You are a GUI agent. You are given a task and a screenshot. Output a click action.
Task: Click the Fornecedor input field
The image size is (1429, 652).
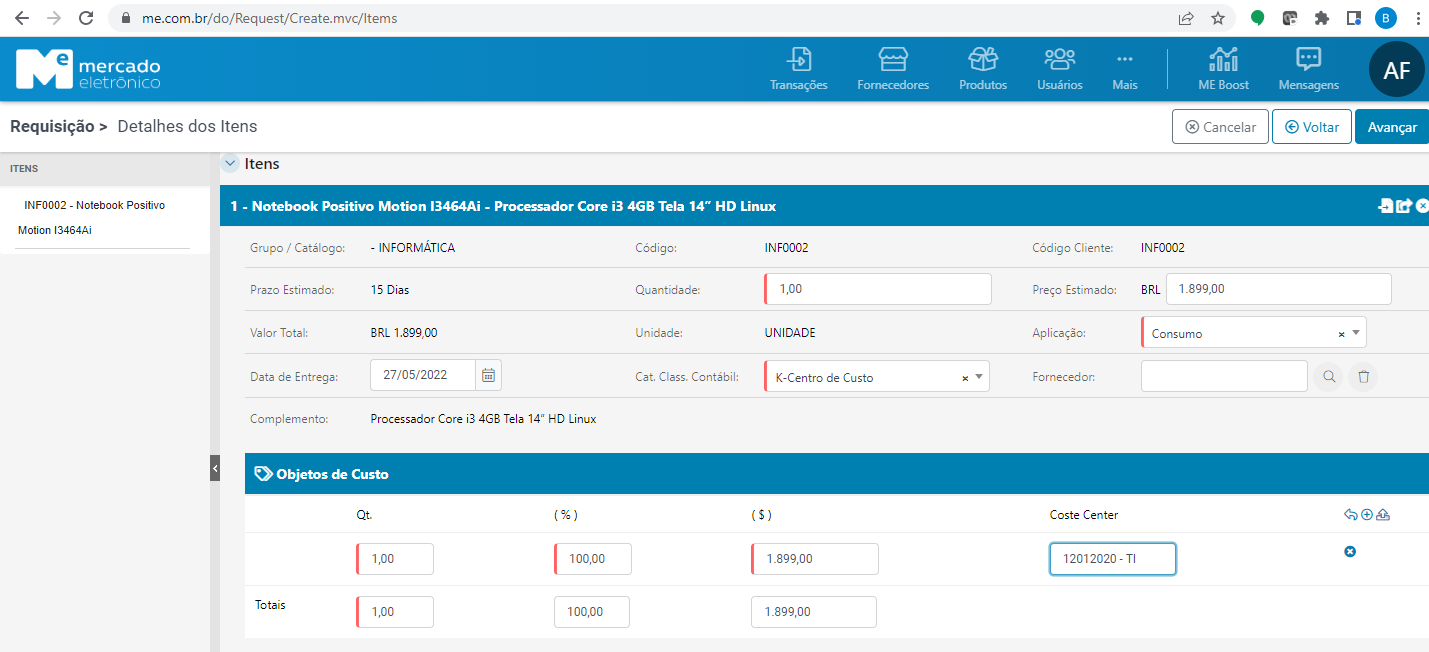[x=1224, y=376]
